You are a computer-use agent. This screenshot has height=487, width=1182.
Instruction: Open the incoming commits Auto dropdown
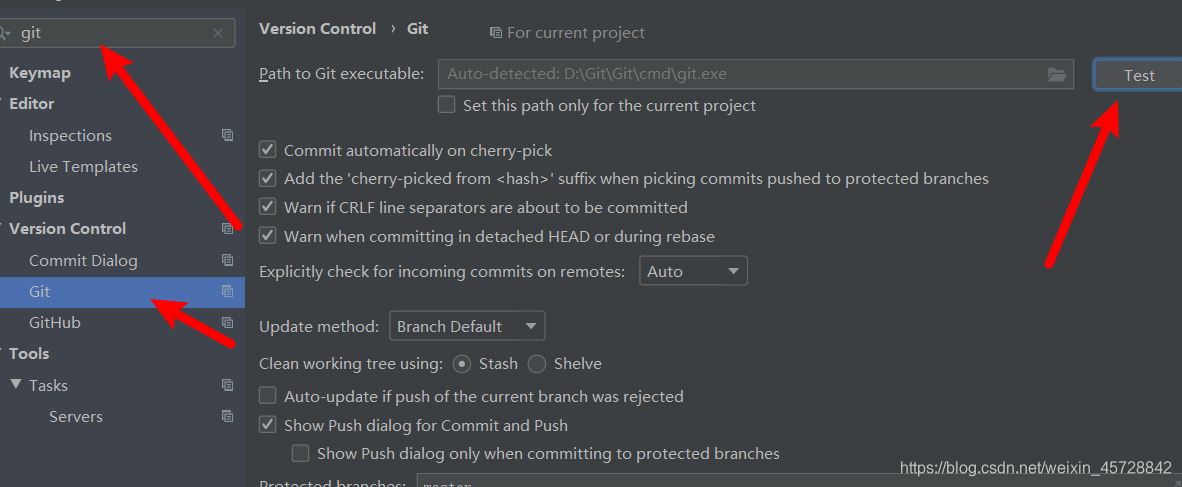[x=693, y=271]
